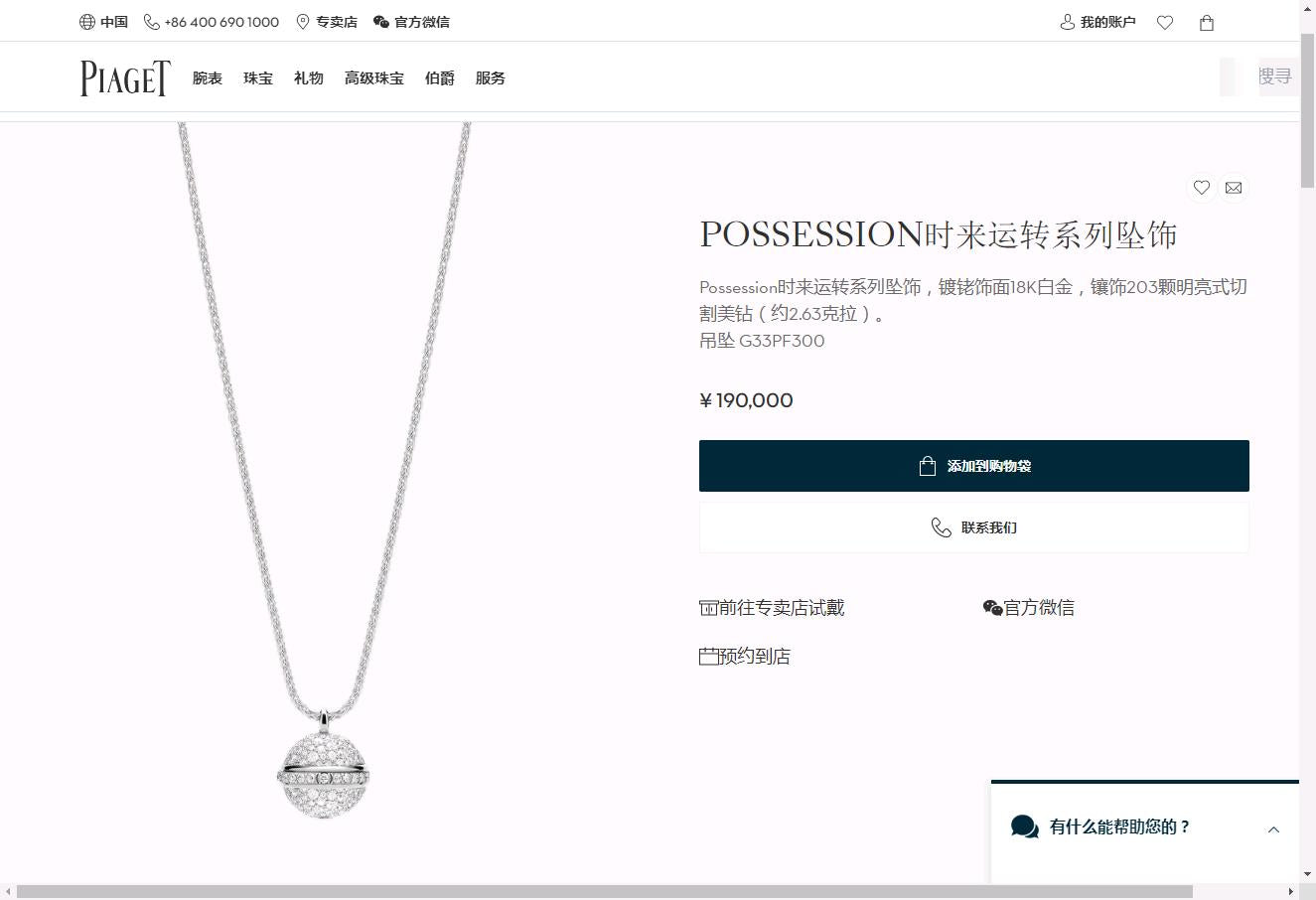Share product via envelope email icon
Image resolution: width=1316 pixels, height=900 pixels.
[x=1234, y=188]
